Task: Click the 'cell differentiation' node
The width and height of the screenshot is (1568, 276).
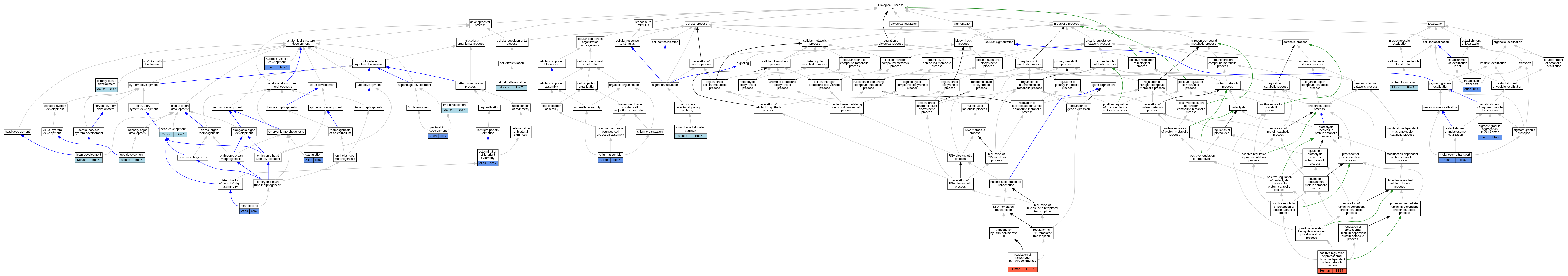Action: click(511, 63)
